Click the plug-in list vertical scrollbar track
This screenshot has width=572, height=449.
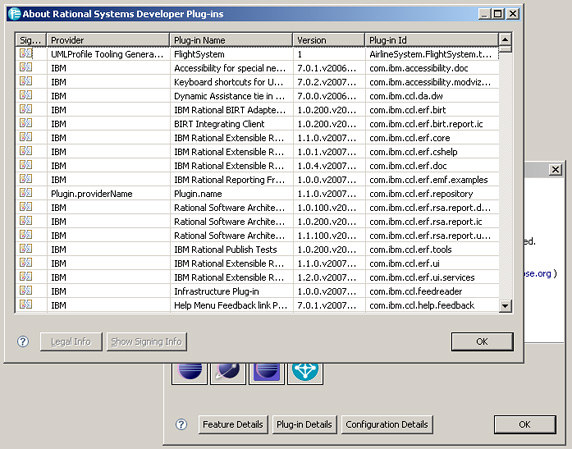pyautogui.click(x=505, y=175)
